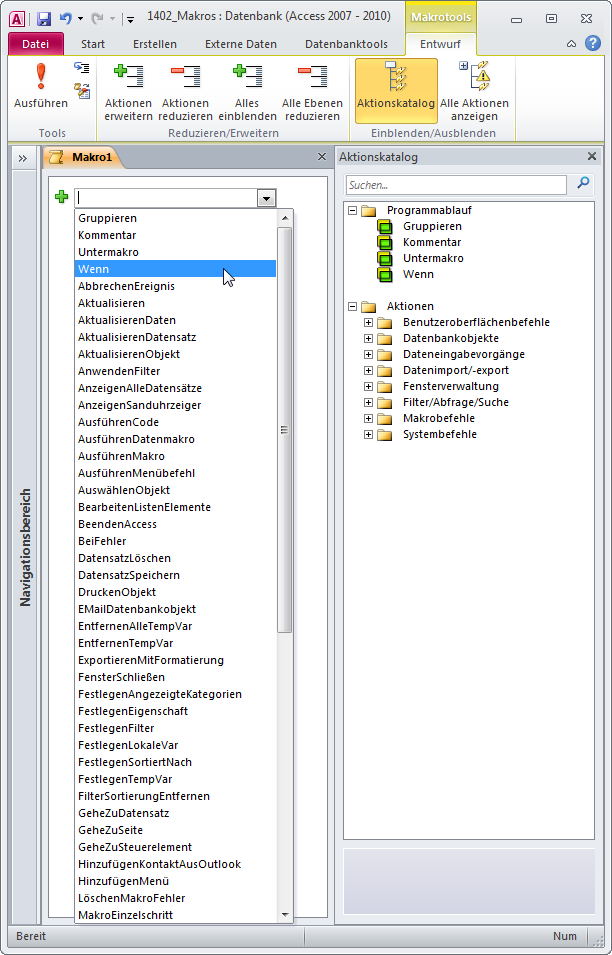Close the Makro1 document tab
This screenshot has width=612, height=955.
[321, 157]
